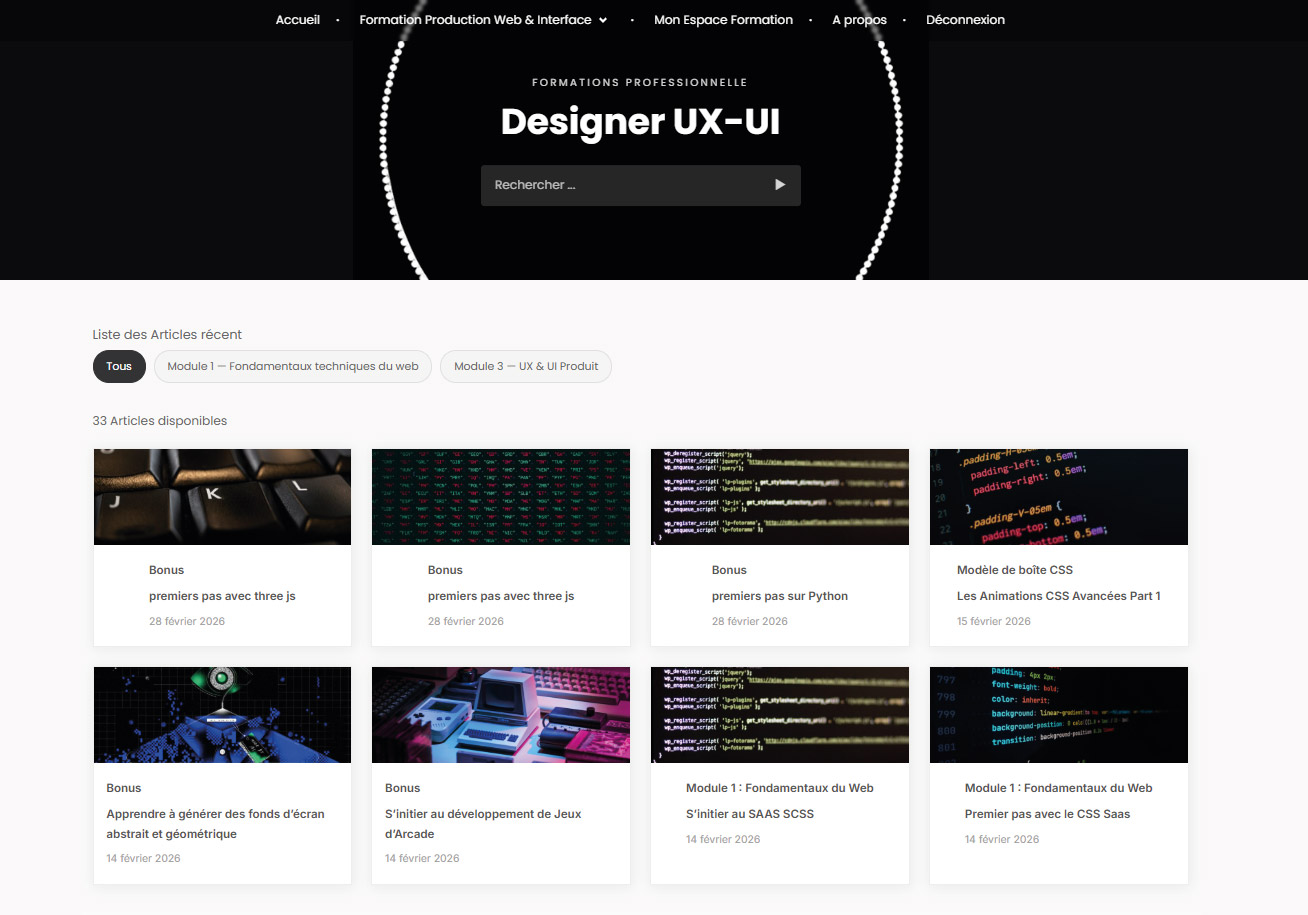Image resolution: width=1308 pixels, height=915 pixels.
Task: Open Mon Espace Formation menu item
Action: (x=723, y=20)
